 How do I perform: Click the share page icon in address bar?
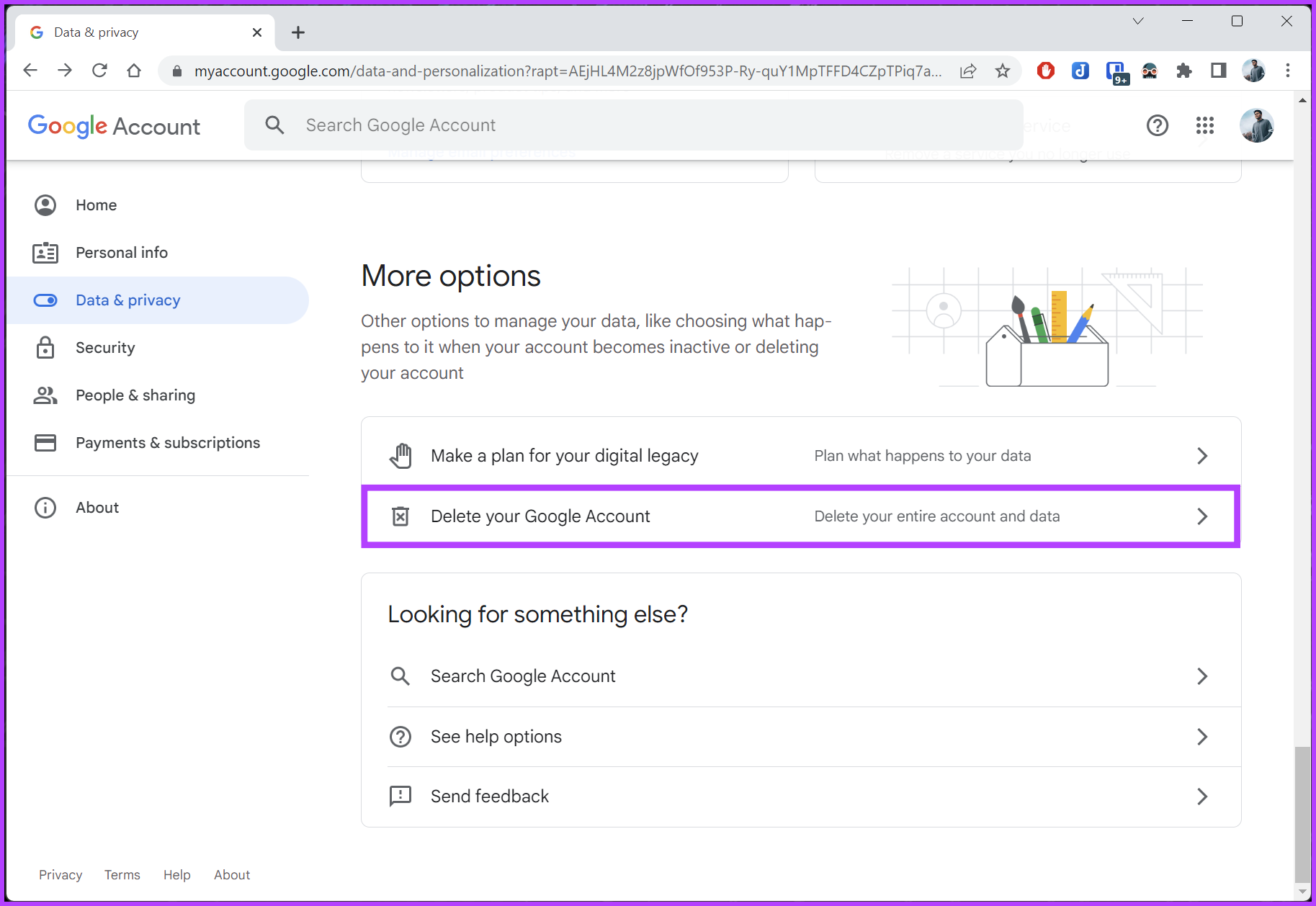click(x=968, y=71)
